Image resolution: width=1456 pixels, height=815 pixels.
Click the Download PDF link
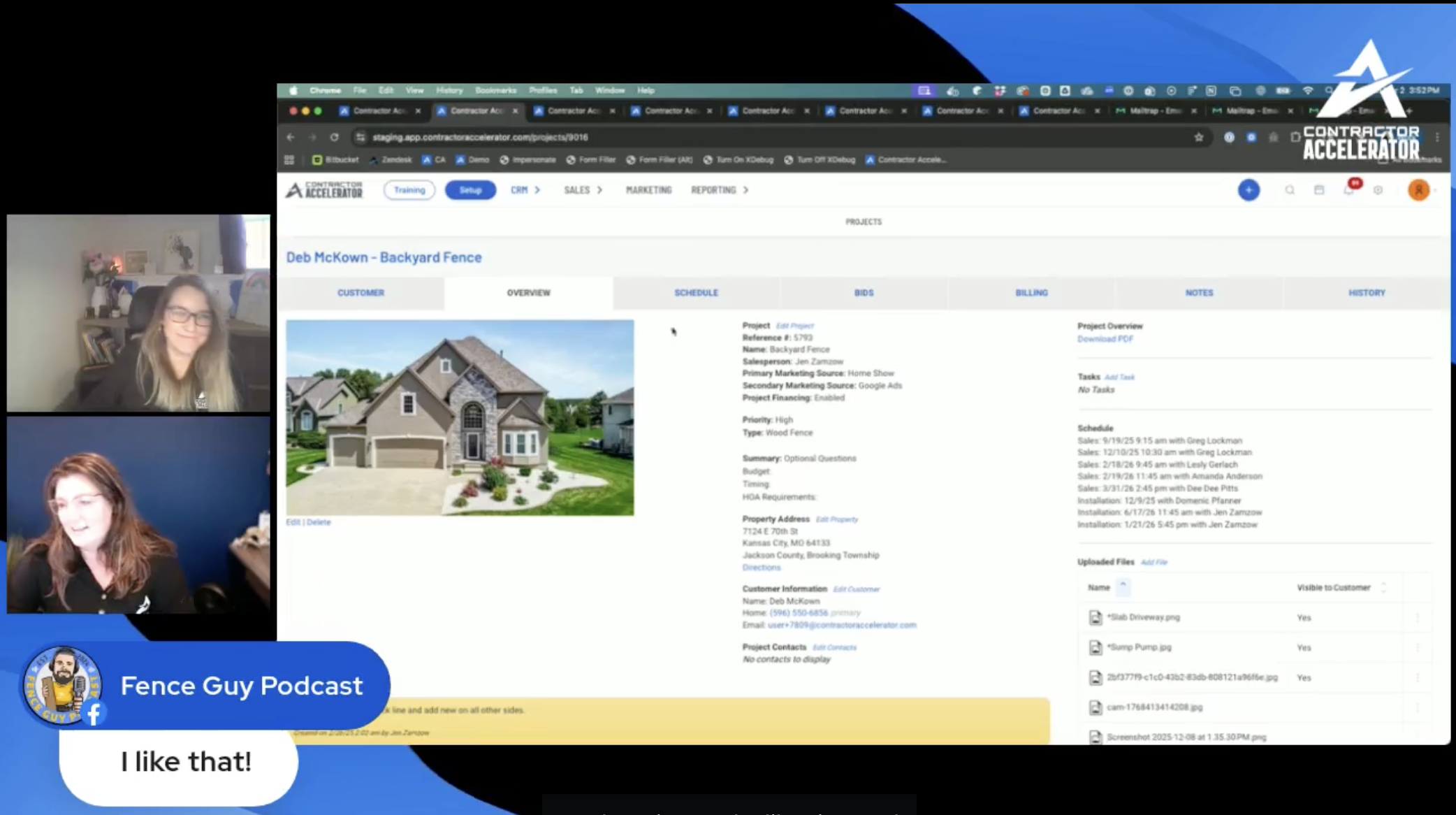pos(1105,339)
